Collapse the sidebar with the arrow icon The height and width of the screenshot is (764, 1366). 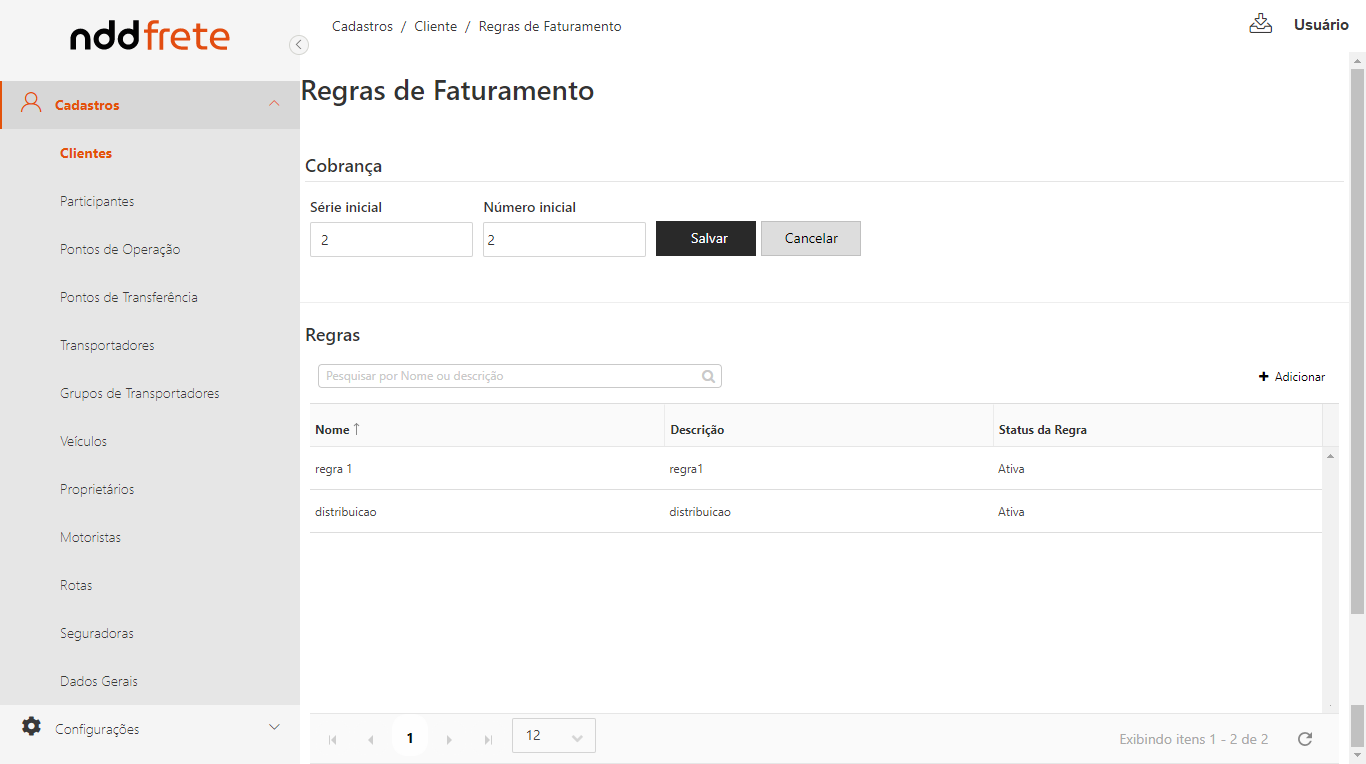pyautogui.click(x=298, y=44)
